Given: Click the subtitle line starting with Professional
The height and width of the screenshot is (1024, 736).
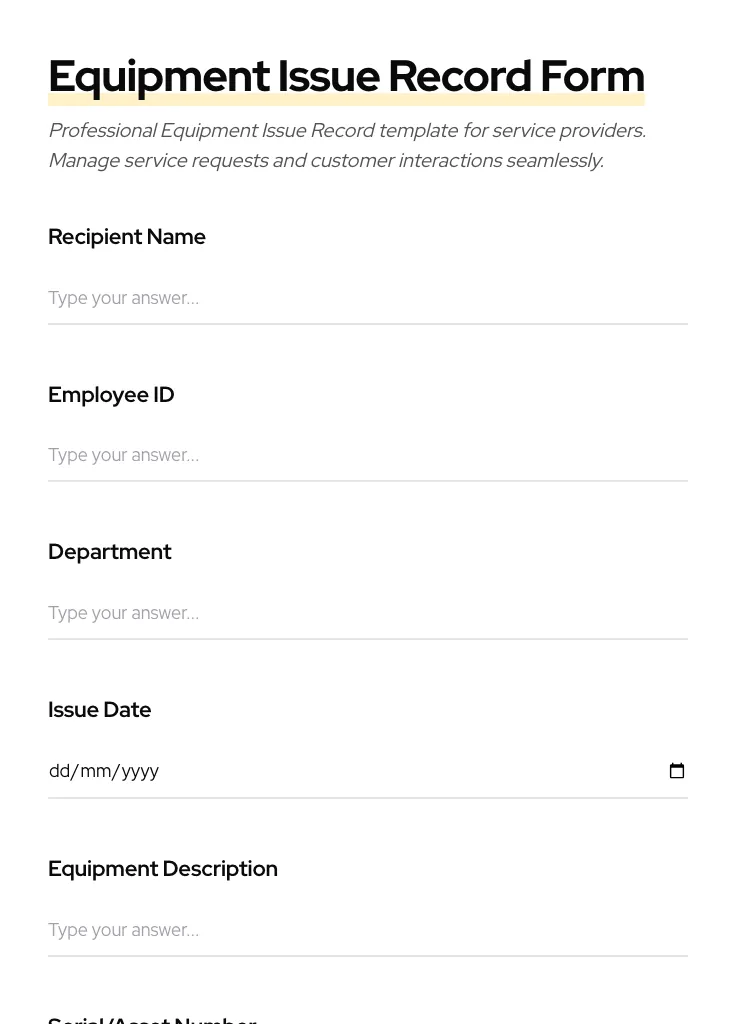Looking at the screenshot, I should coord(347,131).
